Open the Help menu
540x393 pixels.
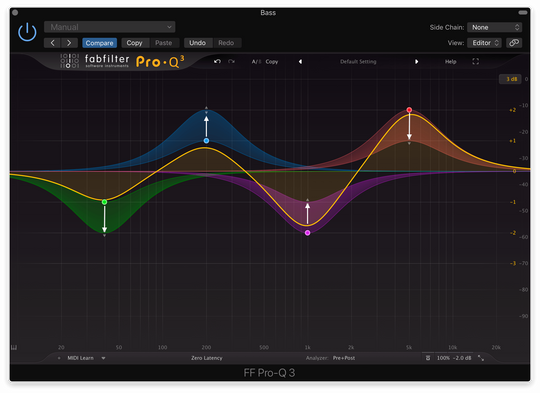click(x=450, y=62)
